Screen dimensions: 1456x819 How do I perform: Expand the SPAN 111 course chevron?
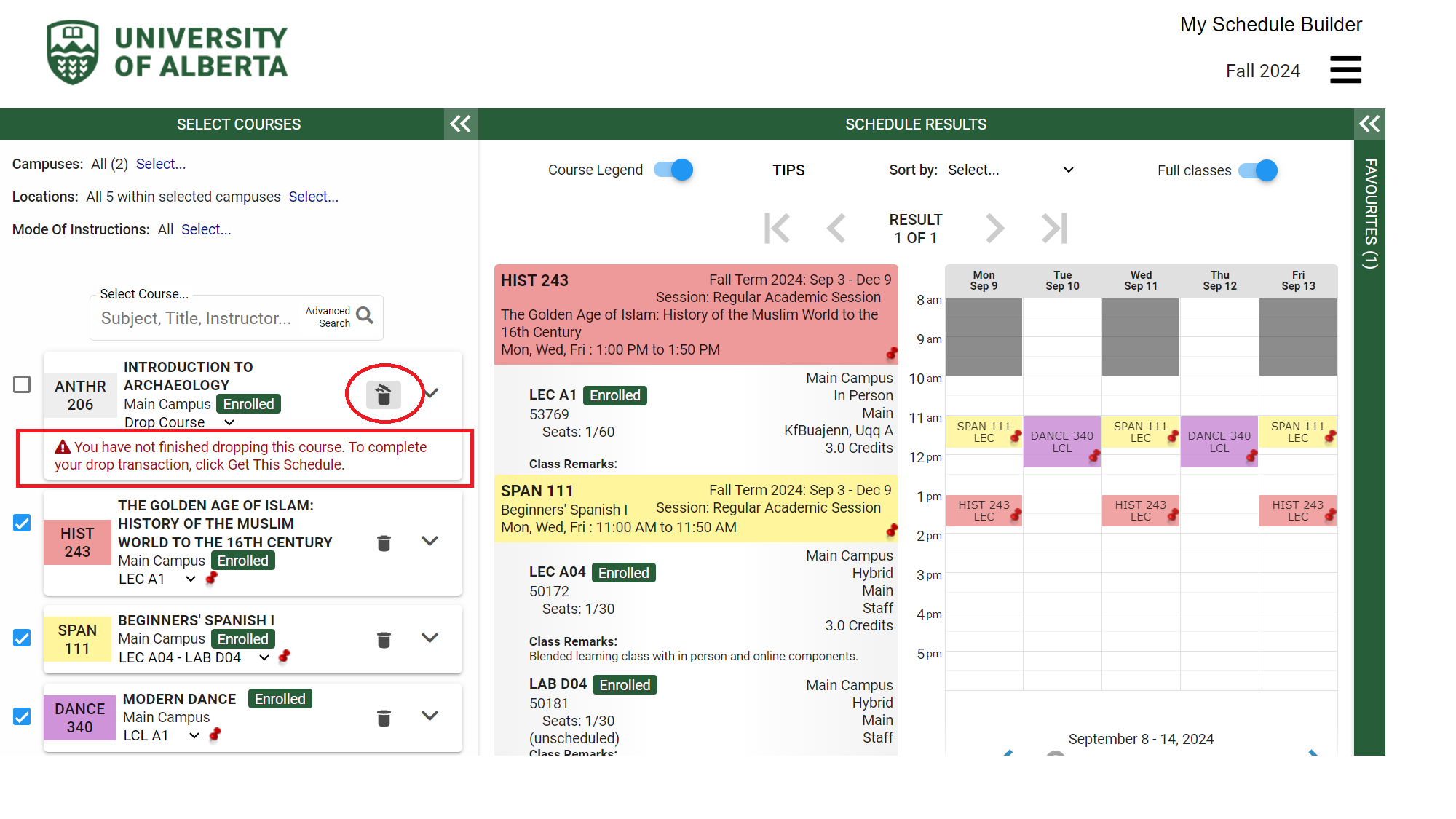click(430, 638)
